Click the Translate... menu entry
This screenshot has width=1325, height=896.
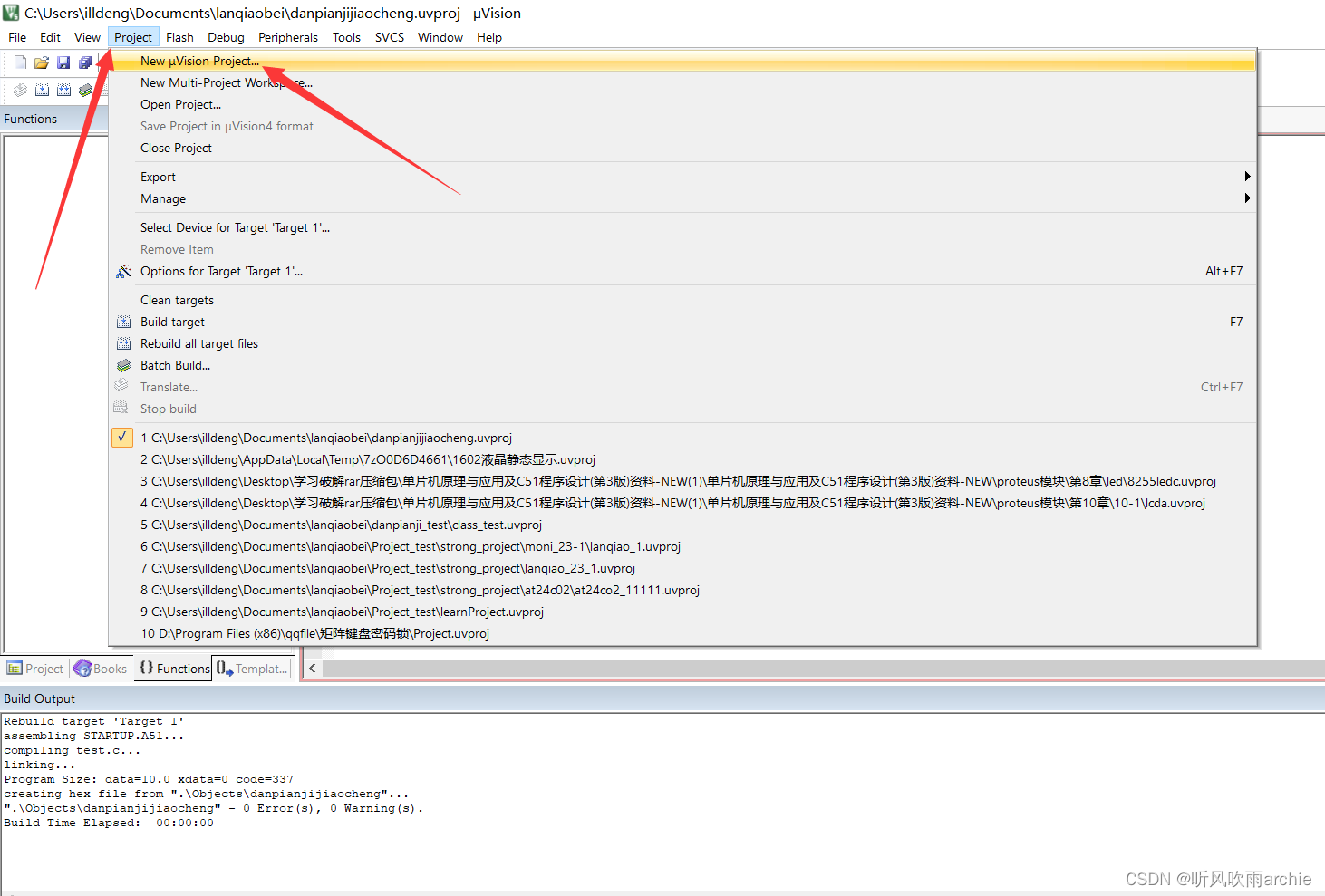tap(682, 387)
